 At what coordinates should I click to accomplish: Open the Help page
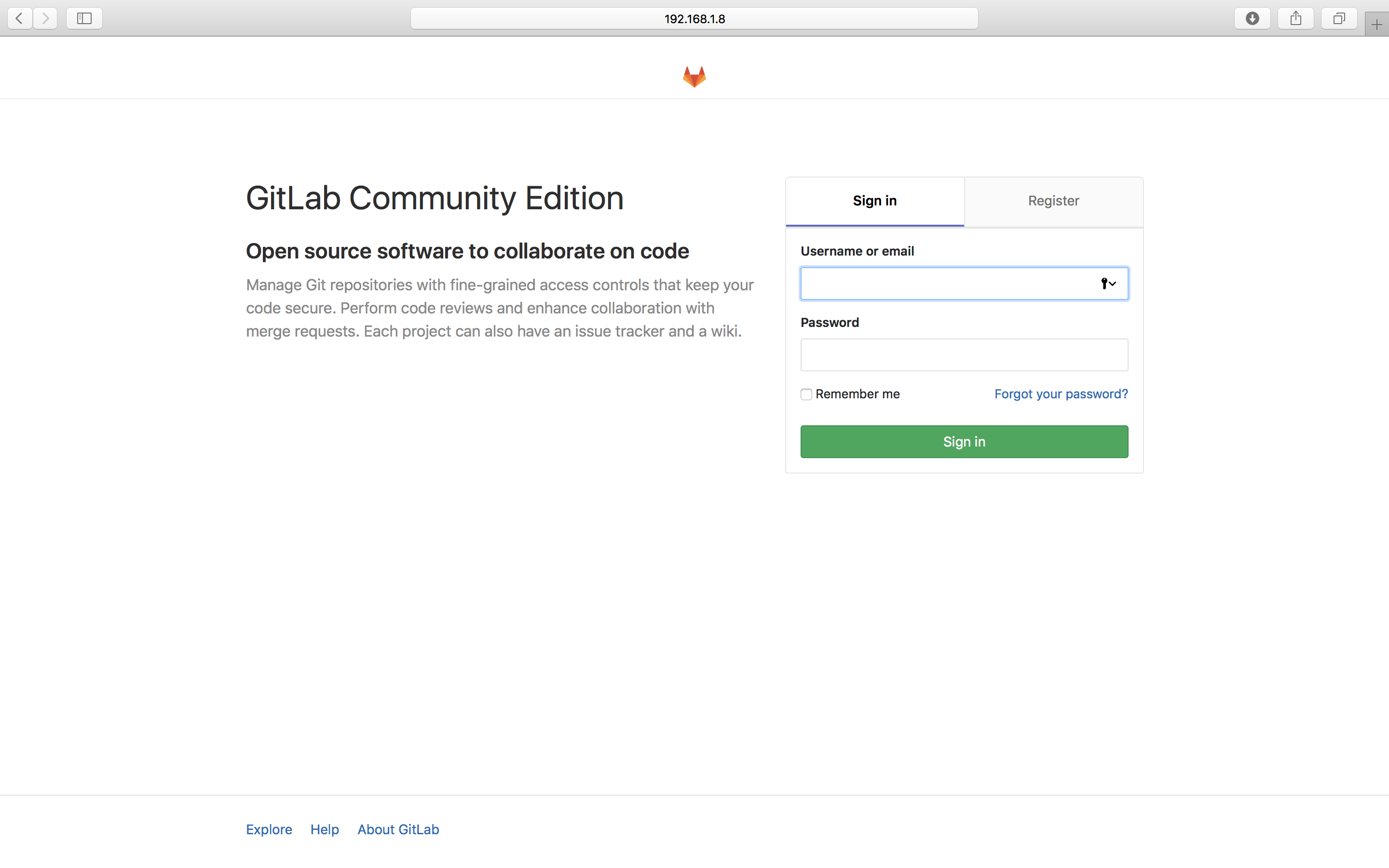tap(324, 829)
